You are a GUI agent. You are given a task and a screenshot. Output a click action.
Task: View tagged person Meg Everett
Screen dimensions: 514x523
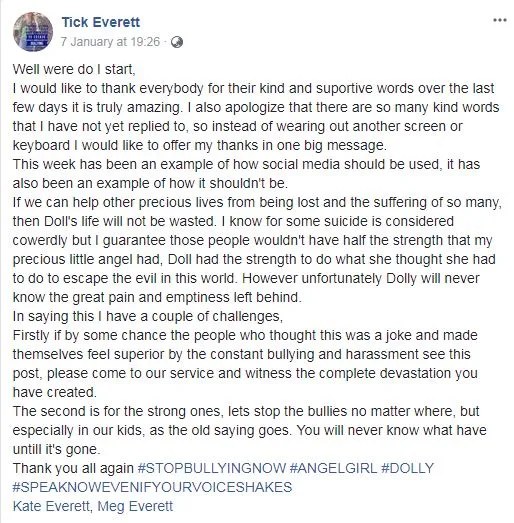tap(135, 506)
